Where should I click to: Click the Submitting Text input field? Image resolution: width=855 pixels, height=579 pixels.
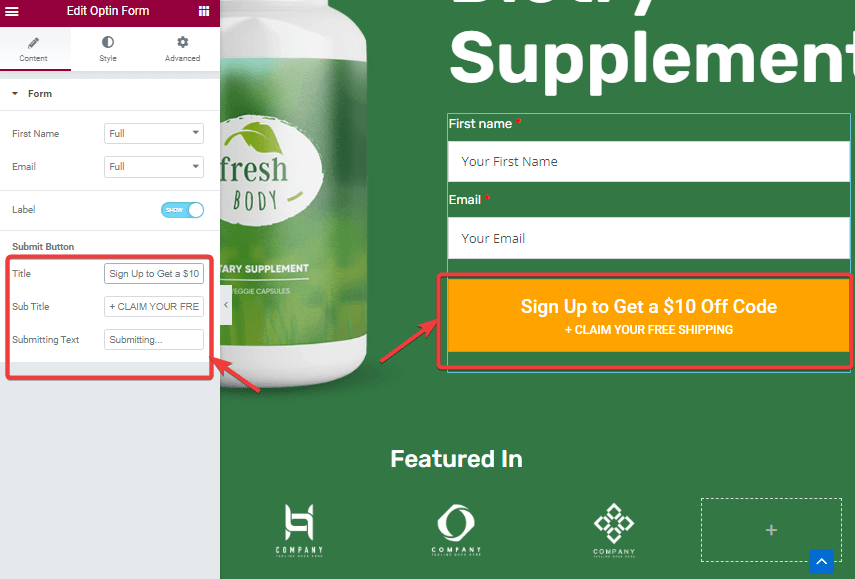(x=154, y=340)
